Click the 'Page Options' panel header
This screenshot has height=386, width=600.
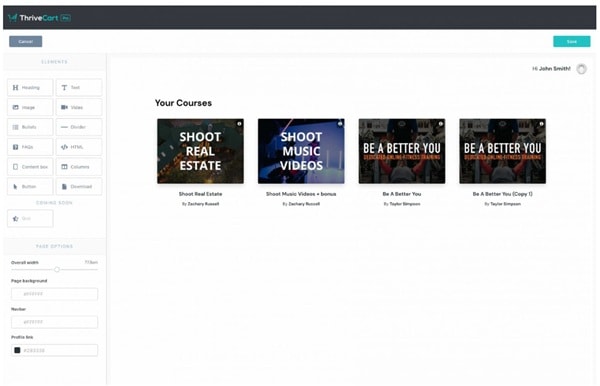pos(54,246)
